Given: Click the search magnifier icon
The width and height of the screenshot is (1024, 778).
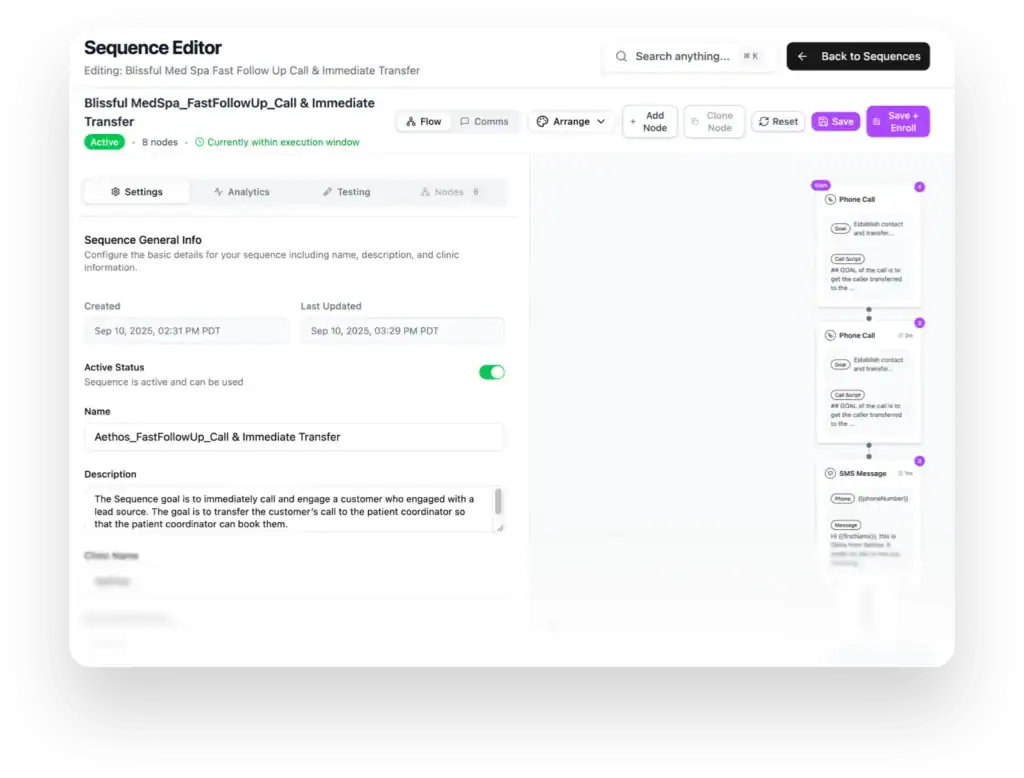Looking at the screenshot, I should click(x=621, y=56).
